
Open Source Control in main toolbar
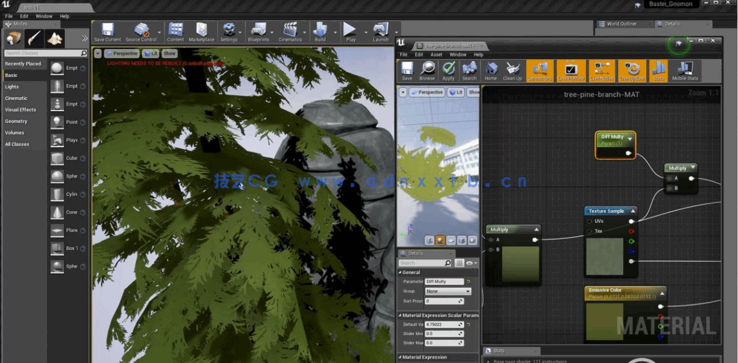pos(141,32)
